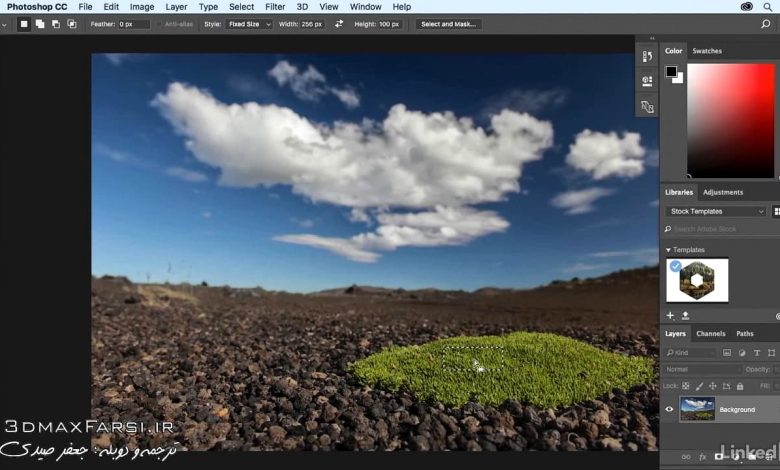Image resolution: width=780 pixels, height=470 pixels.
Task: Click the Select and Mask button
Action: click(x=448, y=24)
